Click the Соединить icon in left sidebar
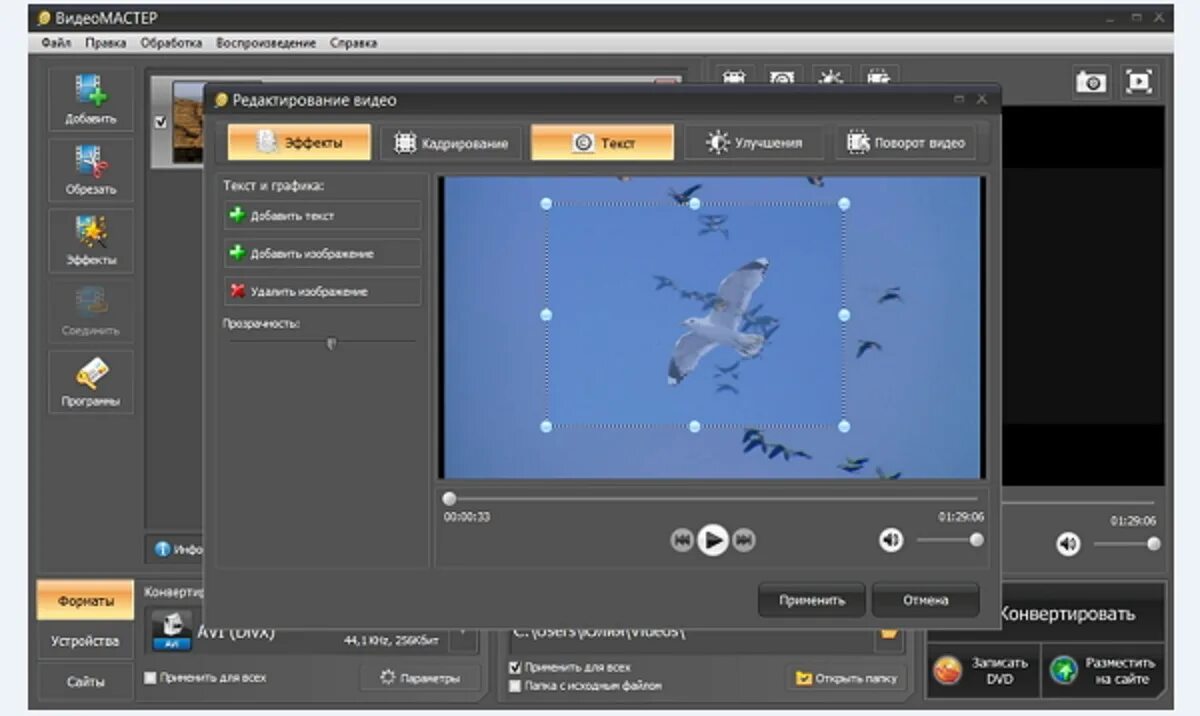 [91, 311]
